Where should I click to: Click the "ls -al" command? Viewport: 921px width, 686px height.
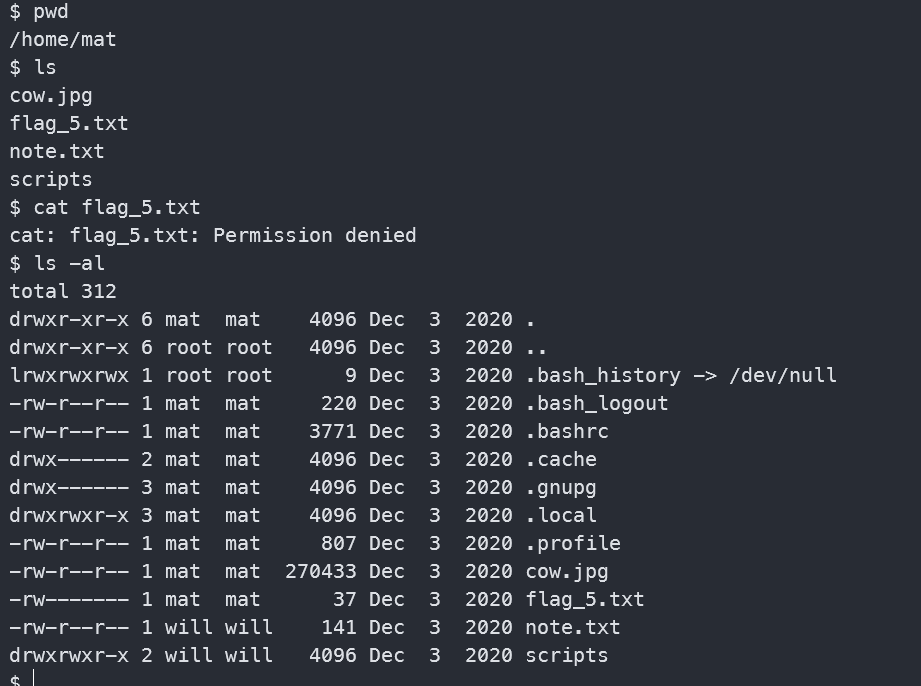pyautogui.click(x=69, y=264)
